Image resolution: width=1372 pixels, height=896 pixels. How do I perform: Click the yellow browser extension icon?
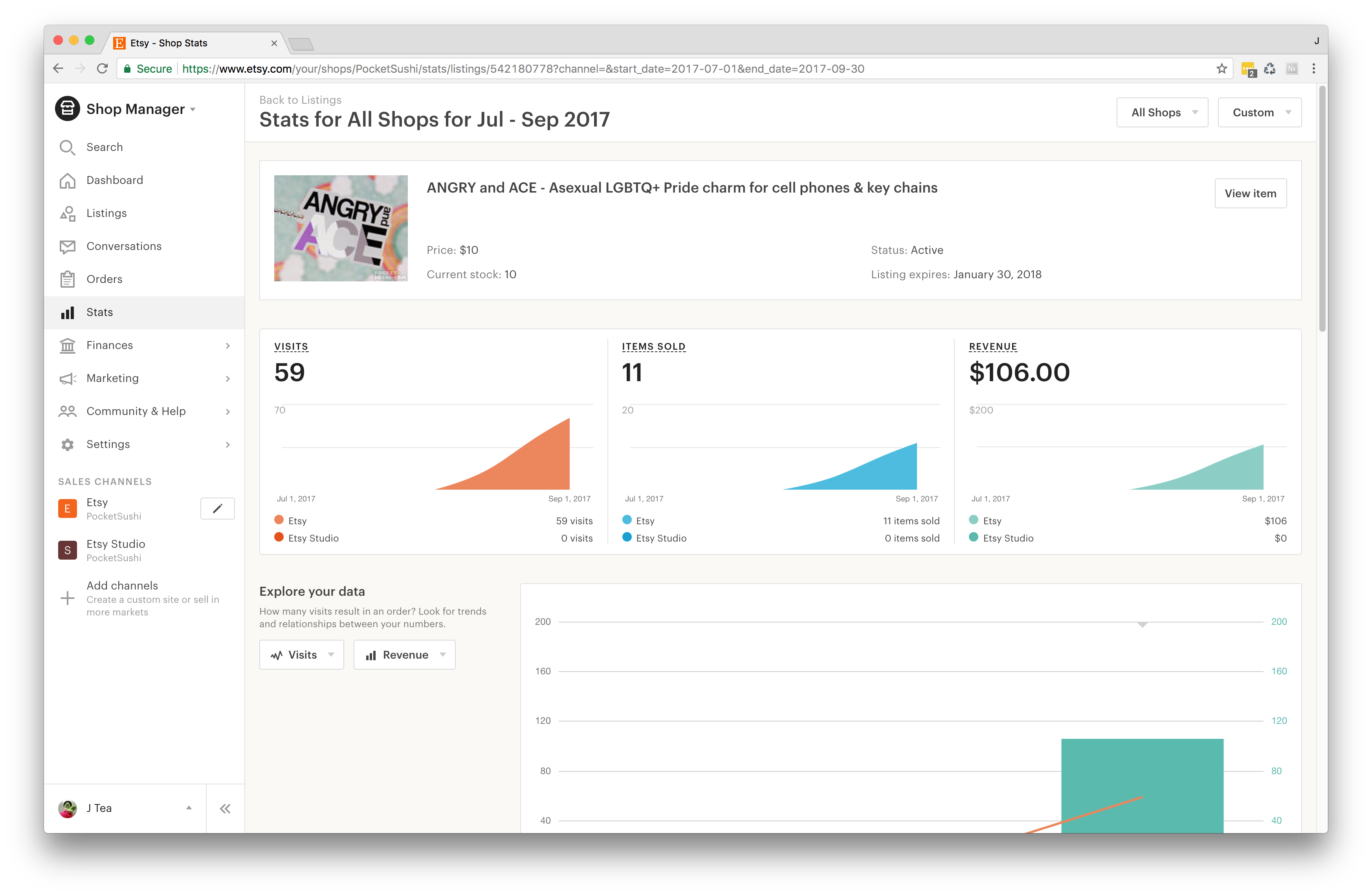click(1248, 69)
